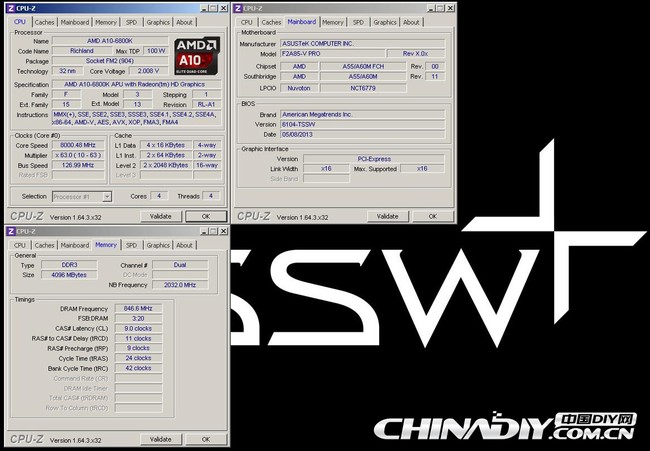
Task: Click Validate button in Memory window
Action: pos(161,439)
